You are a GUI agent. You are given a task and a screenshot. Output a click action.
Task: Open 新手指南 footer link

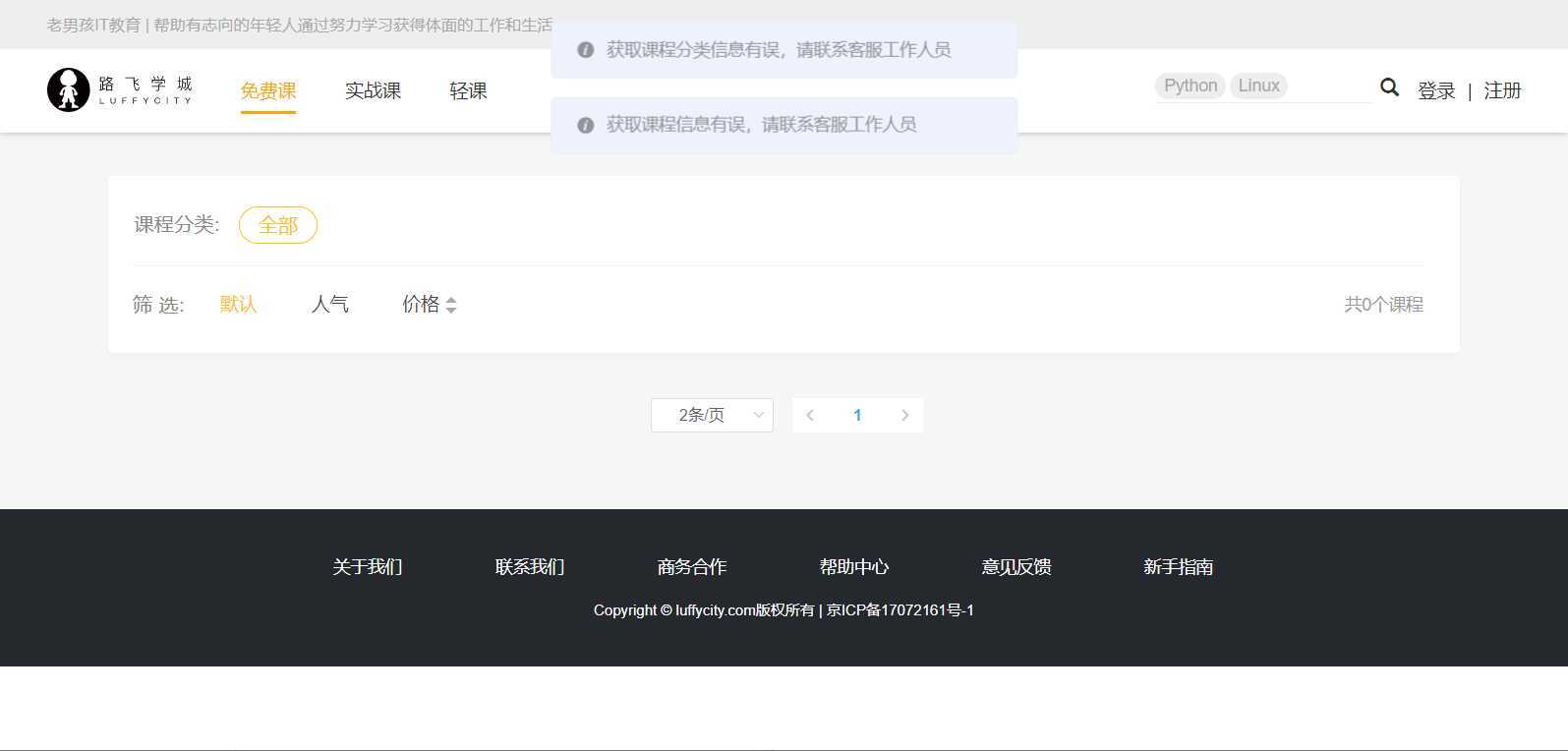tap(1179, 567)
